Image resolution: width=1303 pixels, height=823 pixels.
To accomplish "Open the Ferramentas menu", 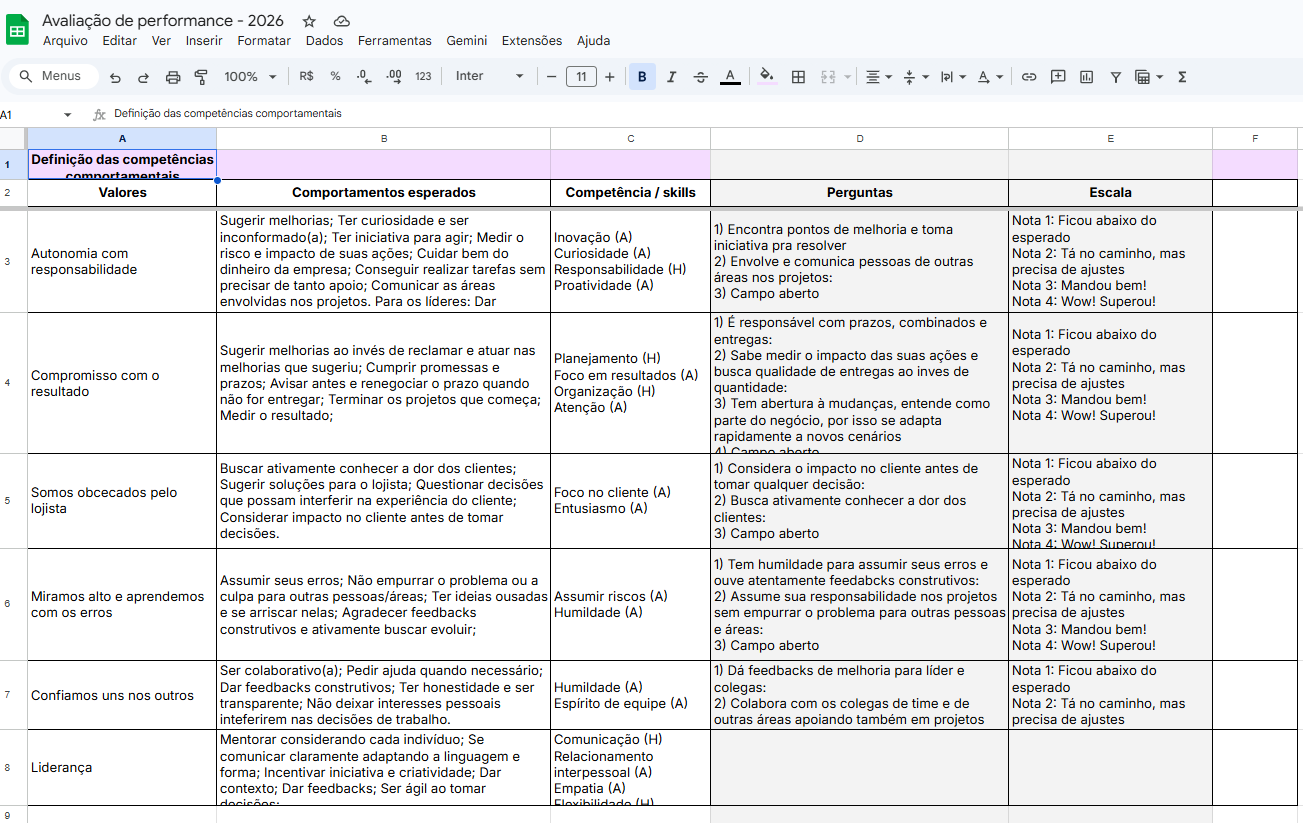I will [395, 41].
